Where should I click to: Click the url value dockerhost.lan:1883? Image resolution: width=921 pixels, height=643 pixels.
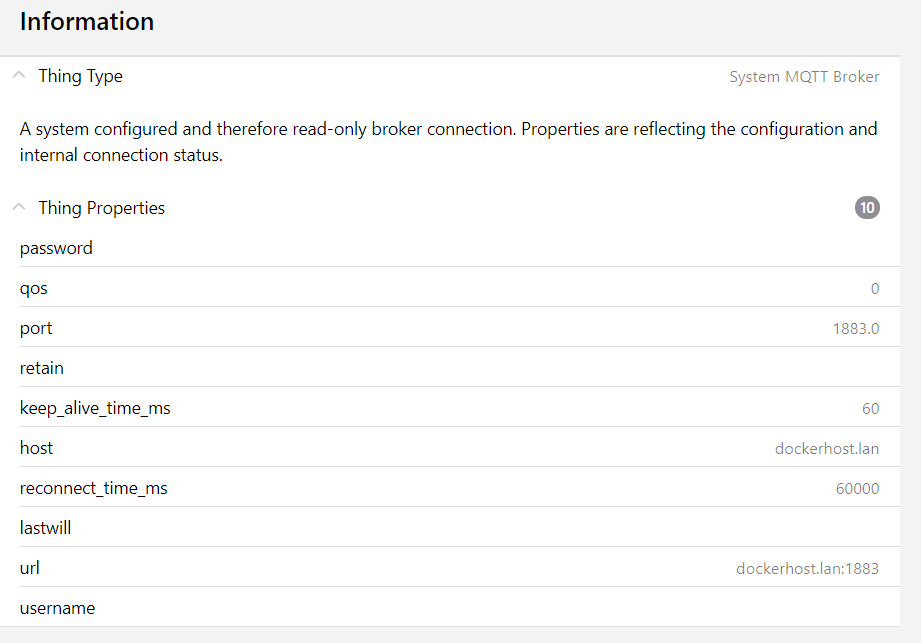pyautogui.click(x=807, y=569)
